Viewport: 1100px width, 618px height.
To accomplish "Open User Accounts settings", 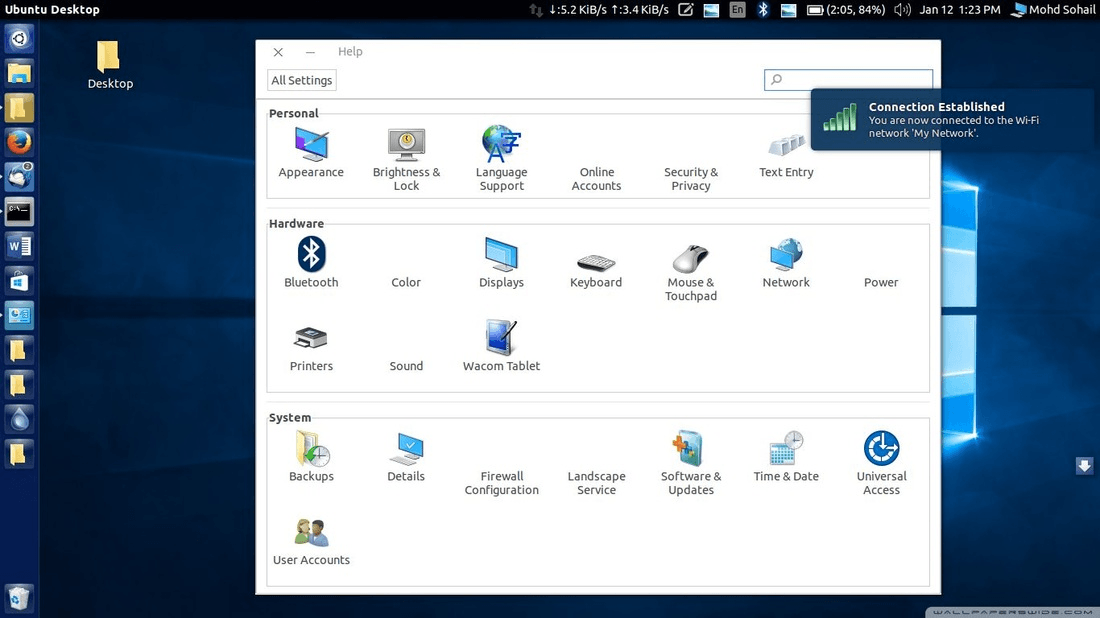I will tap(311, 535).
